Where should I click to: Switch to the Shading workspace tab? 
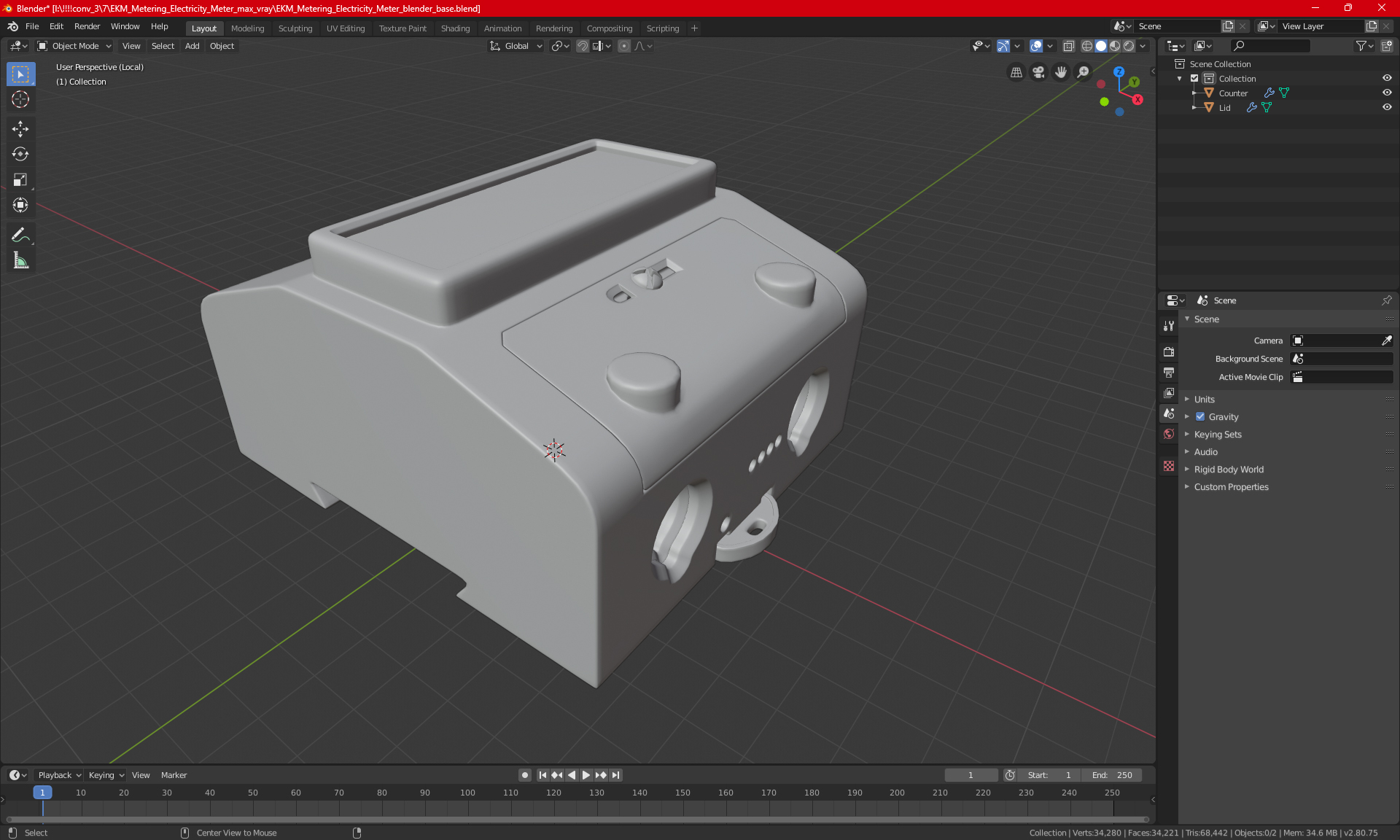[x=455, y=28]
